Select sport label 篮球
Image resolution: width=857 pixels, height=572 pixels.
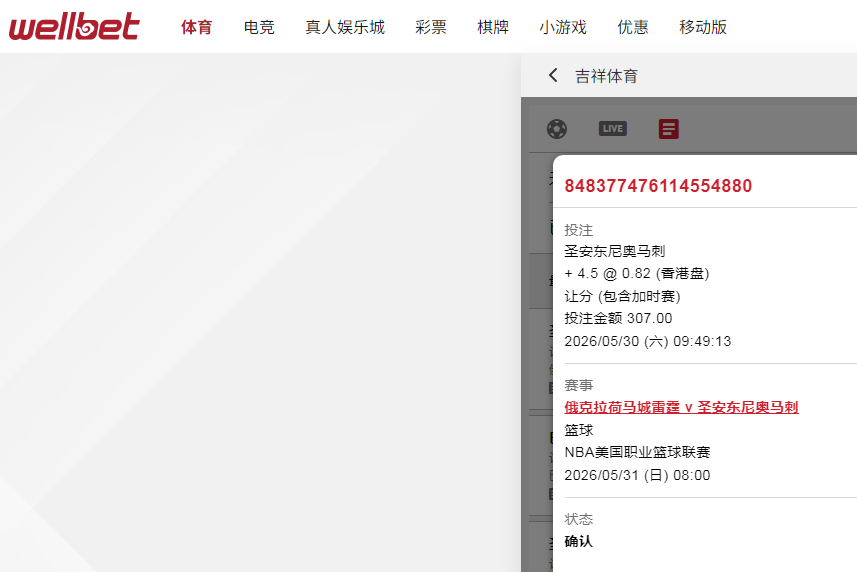pyautogui.click(x=579, y=430)
